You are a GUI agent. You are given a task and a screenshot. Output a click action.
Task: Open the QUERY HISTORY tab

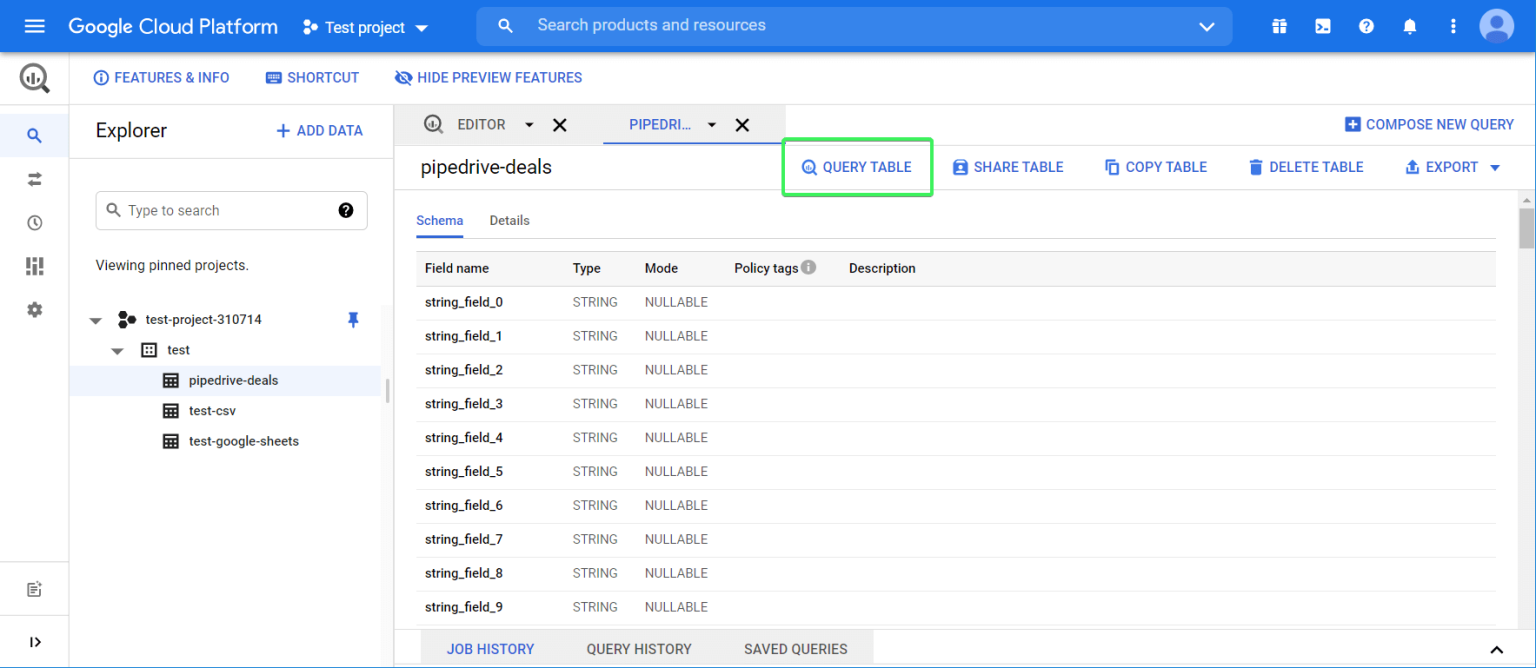(x=639, y=649)
